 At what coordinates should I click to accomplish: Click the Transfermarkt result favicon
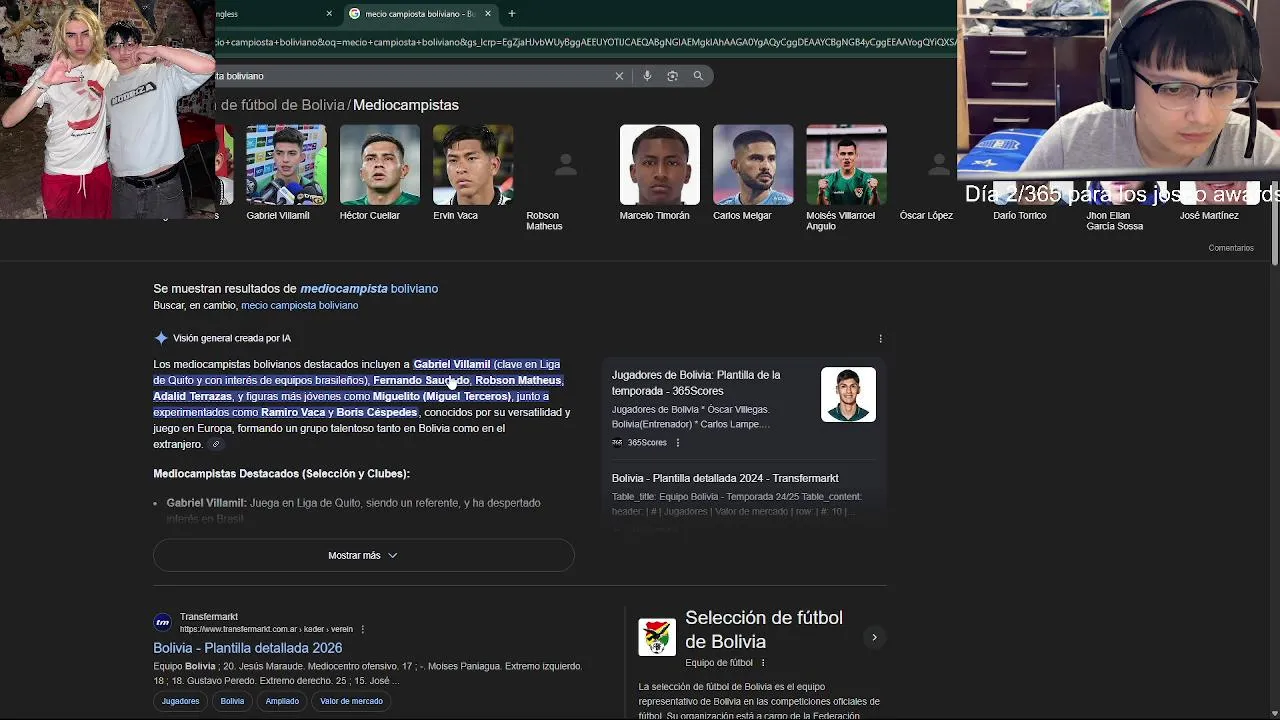[162, 622]
